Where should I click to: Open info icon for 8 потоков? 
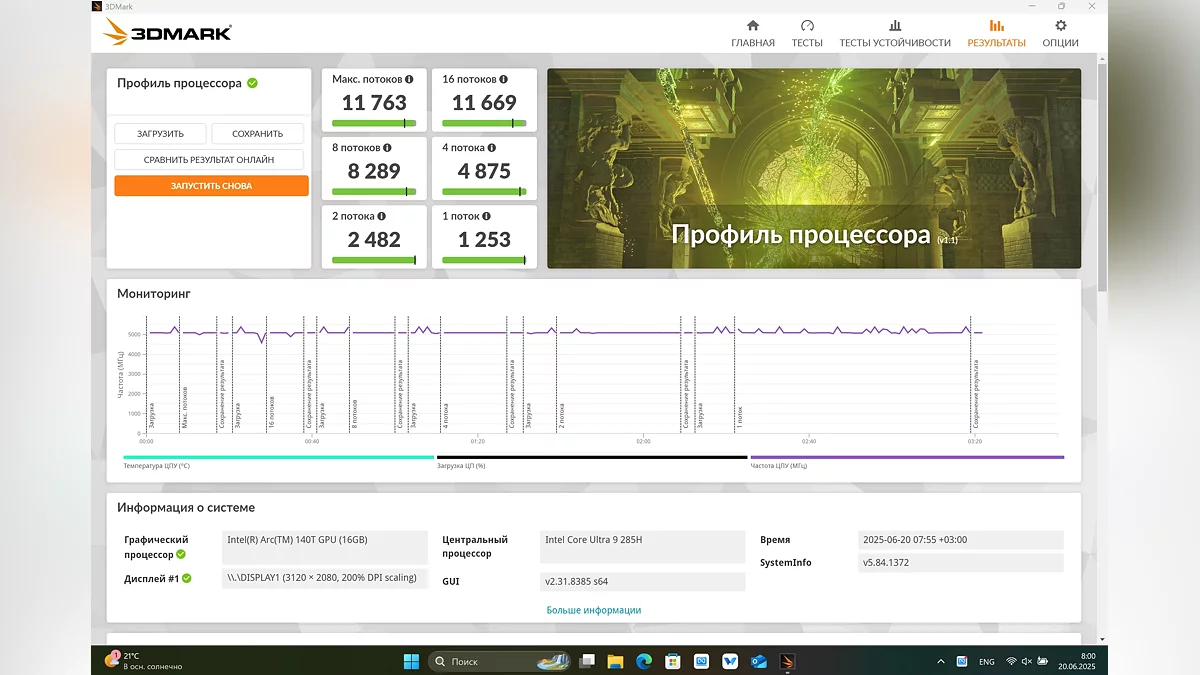(387, 148)
